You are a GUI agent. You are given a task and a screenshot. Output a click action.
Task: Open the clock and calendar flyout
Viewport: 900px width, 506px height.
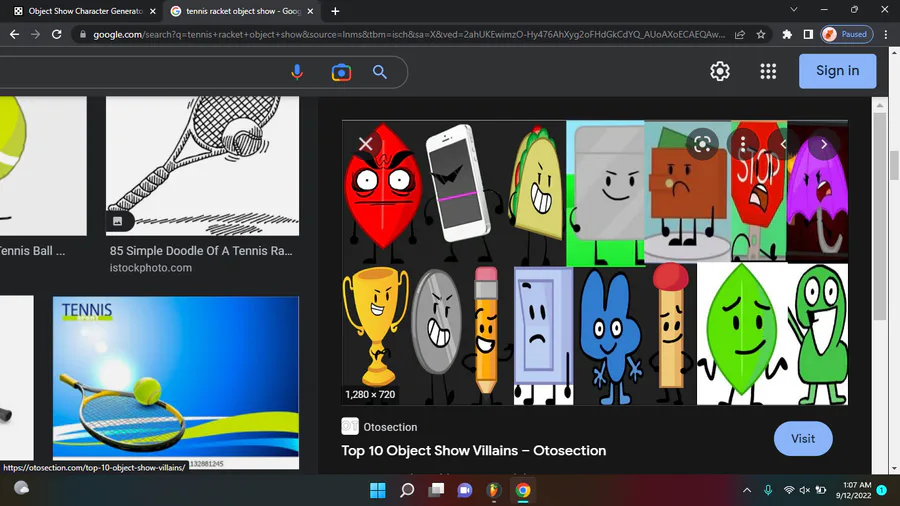(x=854, y=490)
